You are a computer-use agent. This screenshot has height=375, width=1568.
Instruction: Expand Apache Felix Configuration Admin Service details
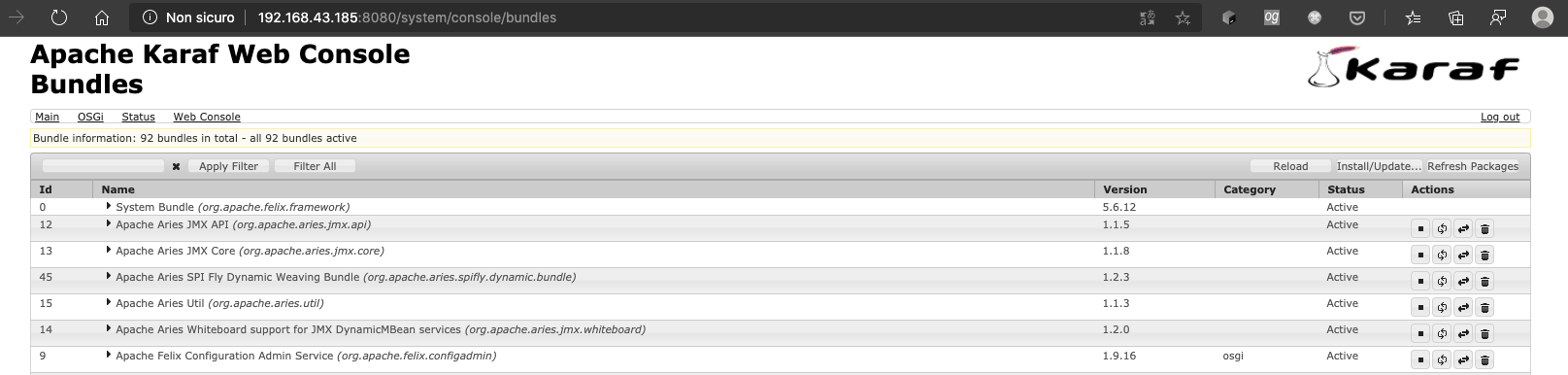pos(108,355)
